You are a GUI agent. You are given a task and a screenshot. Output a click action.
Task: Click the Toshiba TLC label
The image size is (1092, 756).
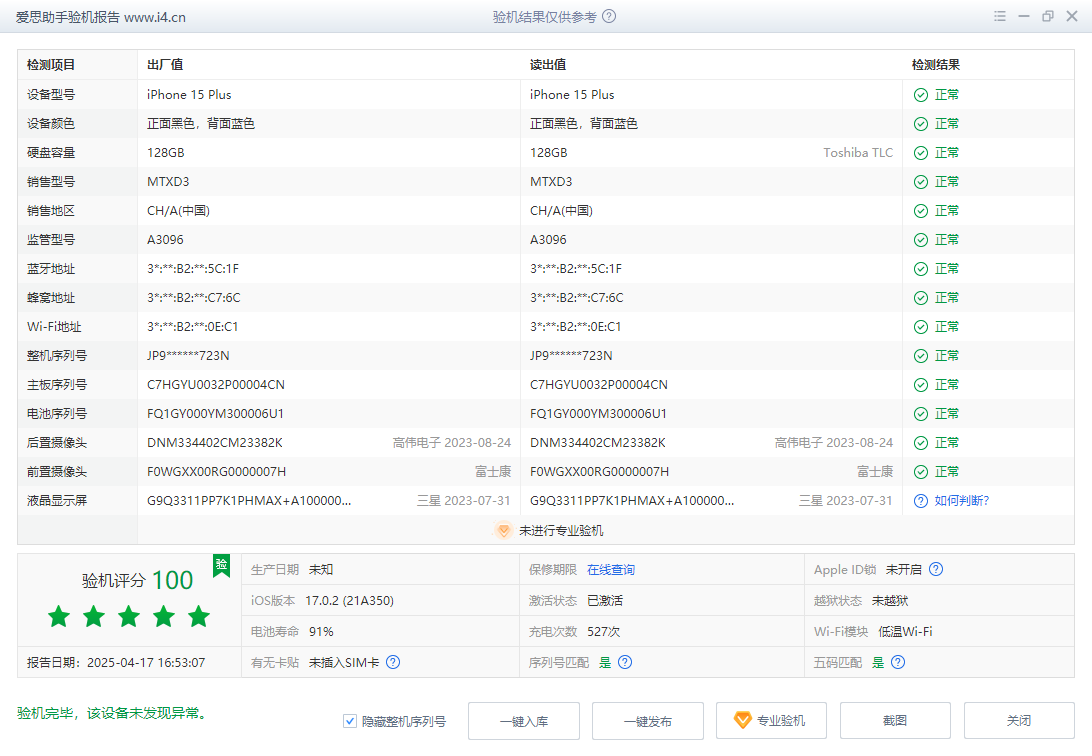[x=858, y=152]
